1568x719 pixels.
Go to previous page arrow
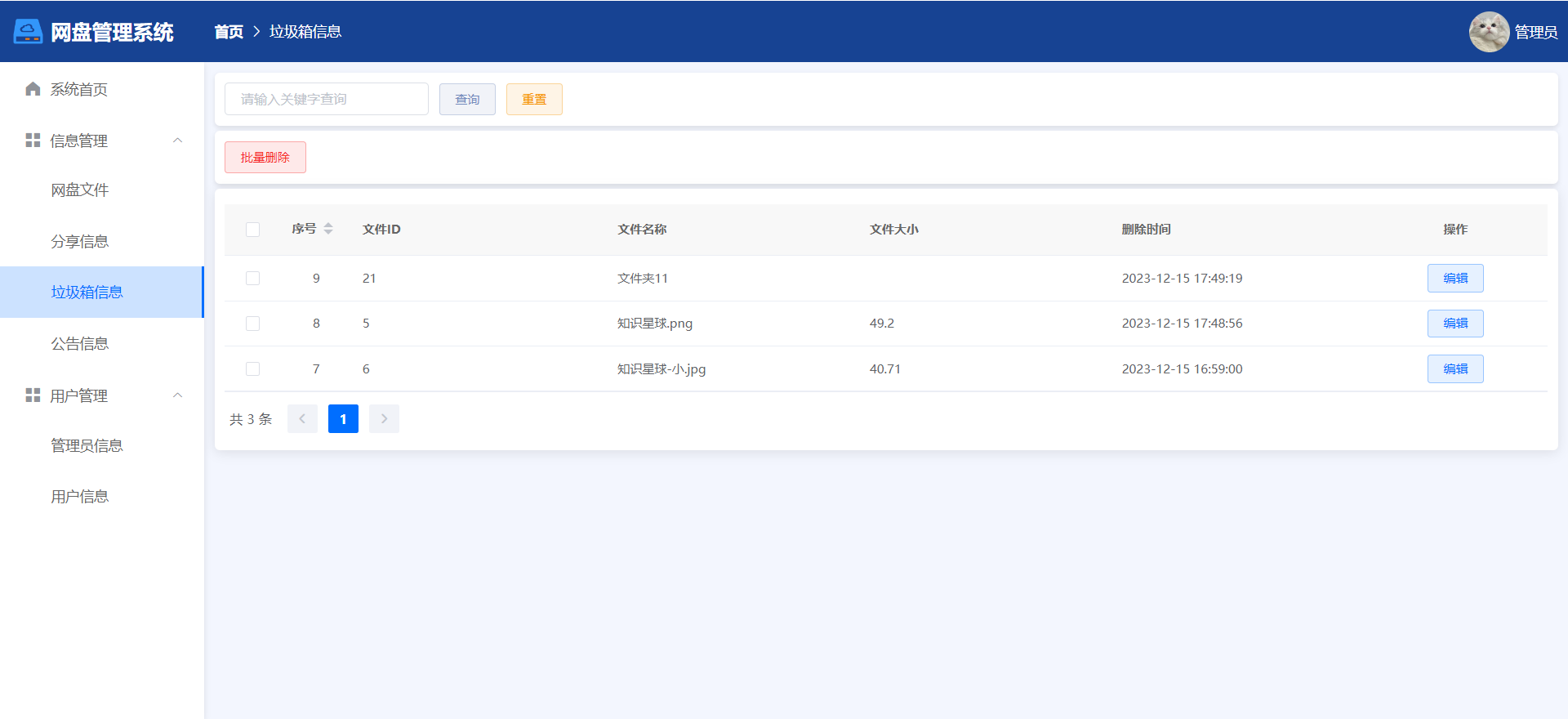pyautogui.click(x=302, y=419)
